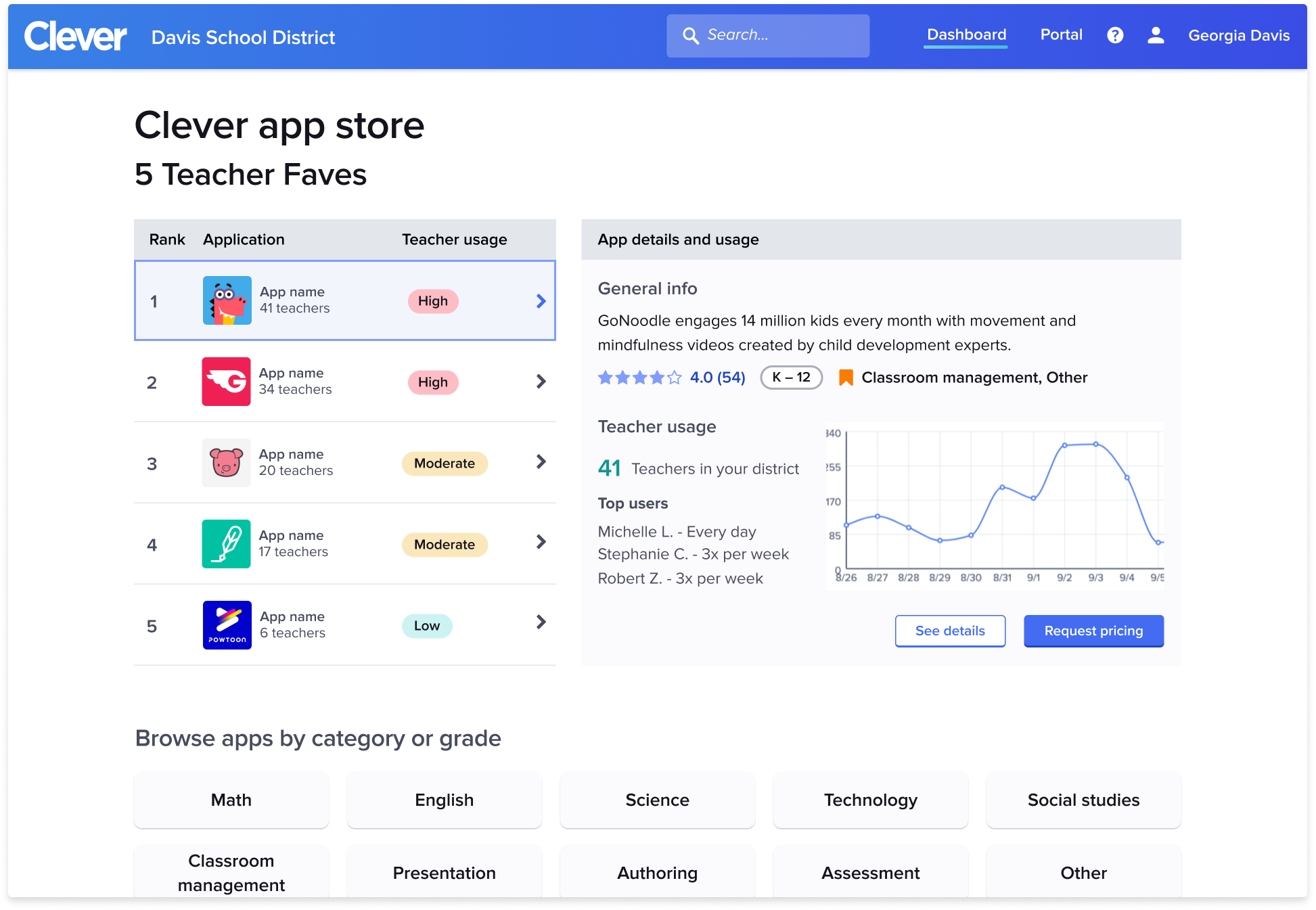The image size is (1316, 910).
Task: Browse the Assessment category
Action: coord(871,872)
